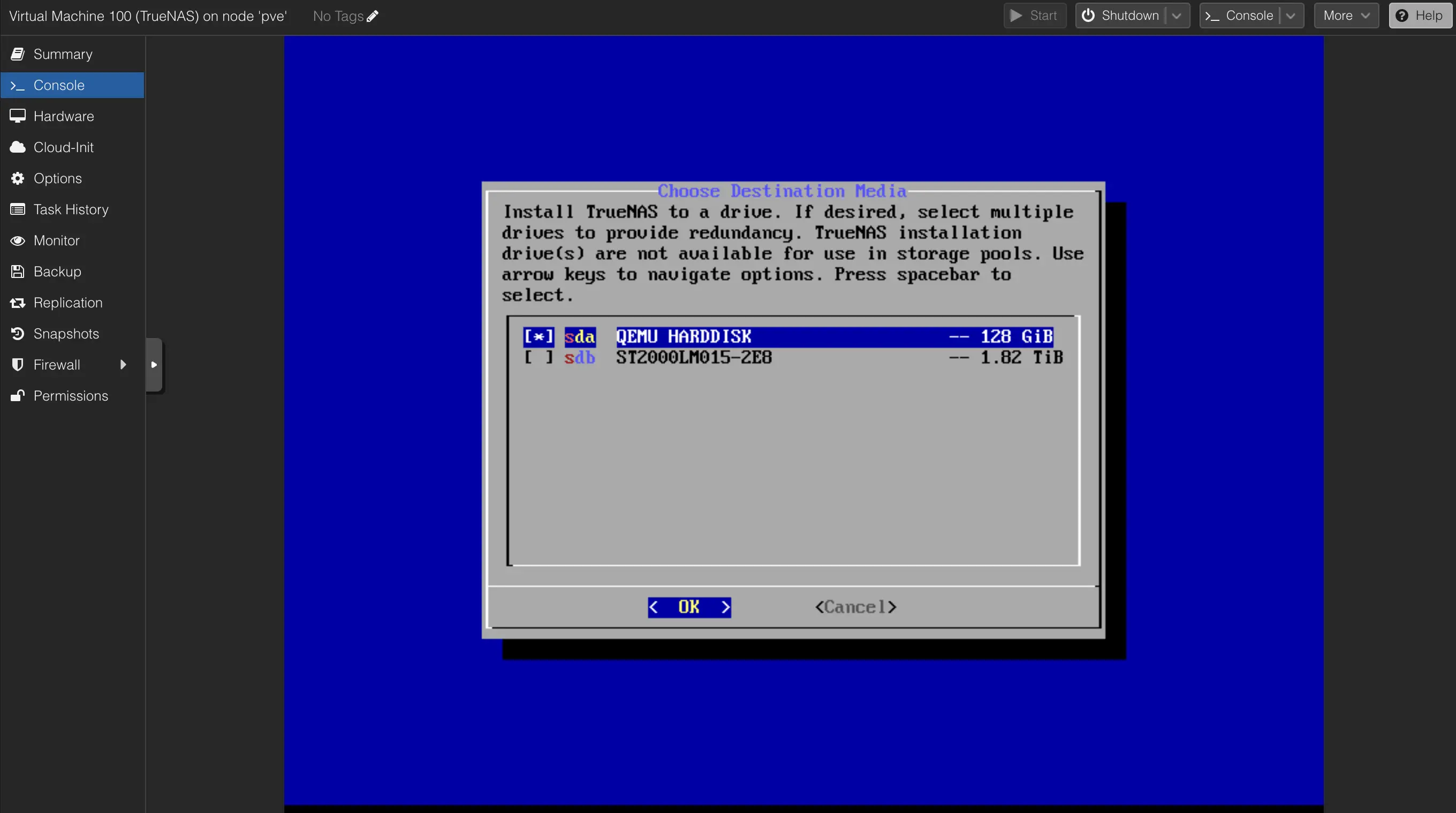Select the Console terminal icon in sidebar
Image resolution: width=1456 pixels, height=813 pixels.
tap(18, 85)
